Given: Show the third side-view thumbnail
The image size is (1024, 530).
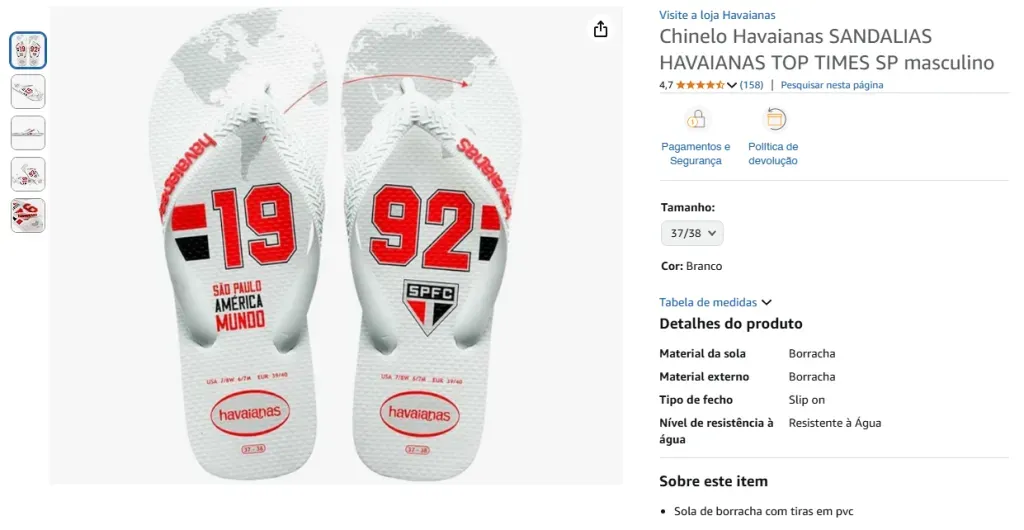Looking at the screenshot, I should coord(28,132).
